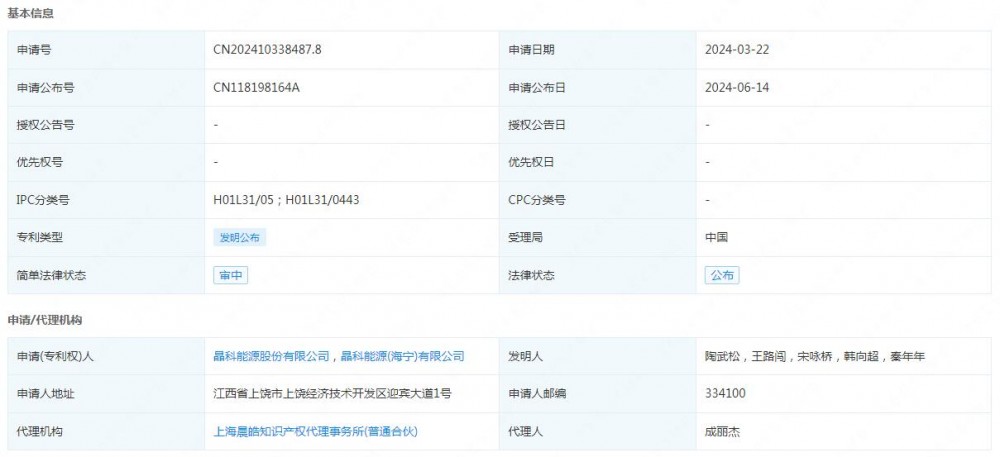Click the applicant address in 江西省上饶市
The height and width of the screenshot is (457, 1000).
tap(332, 394)
